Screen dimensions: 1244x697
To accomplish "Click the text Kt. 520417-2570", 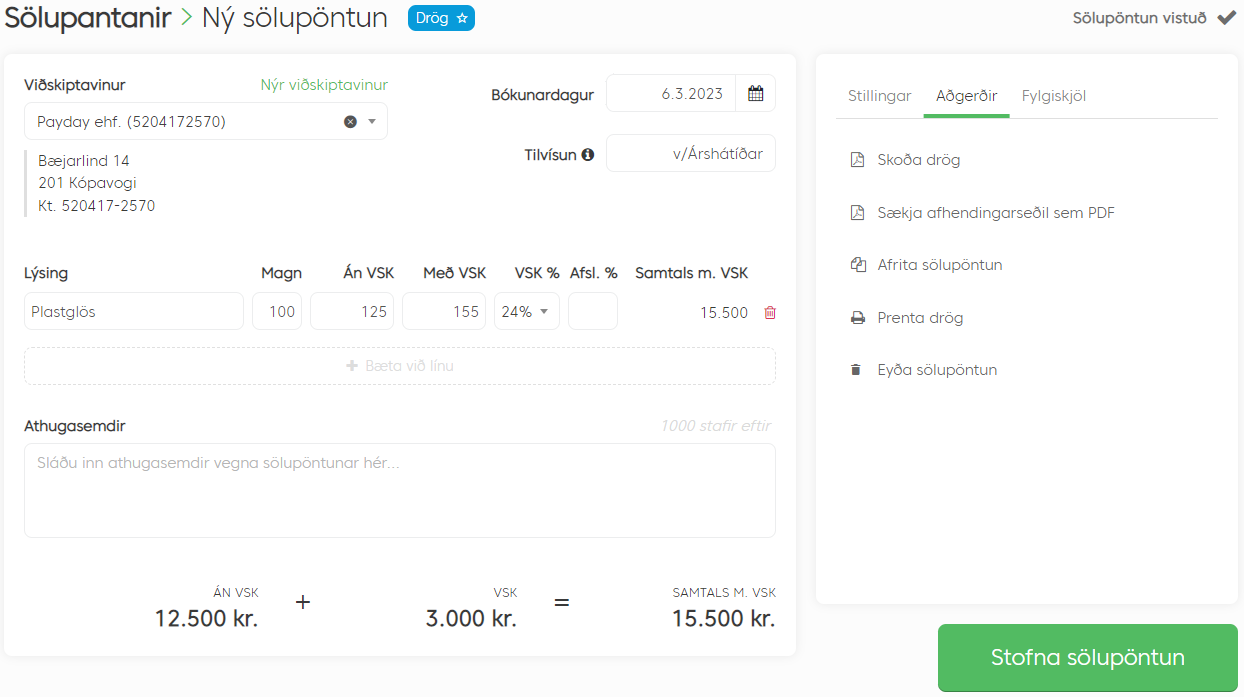I will tap(97, 207).
